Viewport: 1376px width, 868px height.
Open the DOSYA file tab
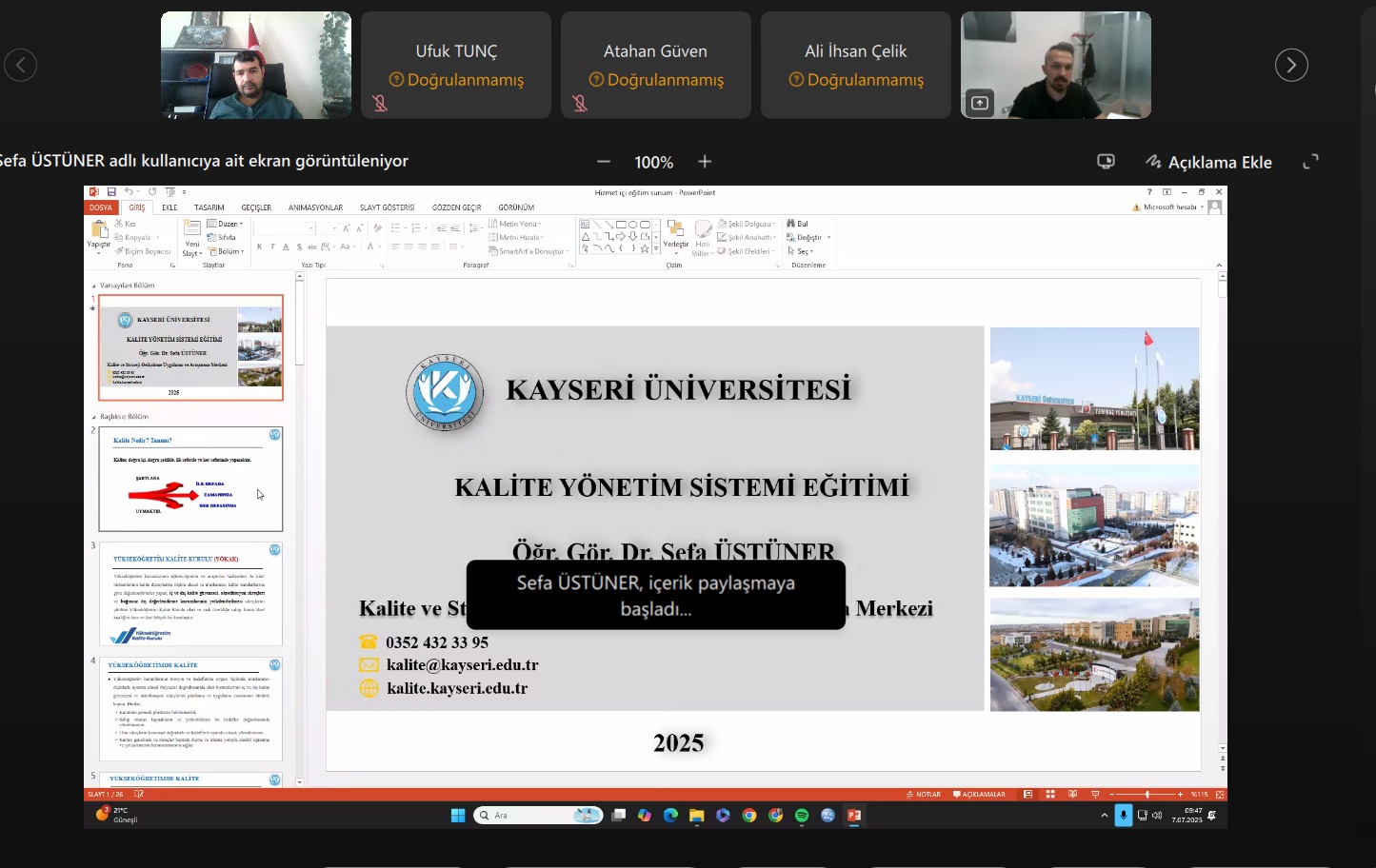[101, 207]
